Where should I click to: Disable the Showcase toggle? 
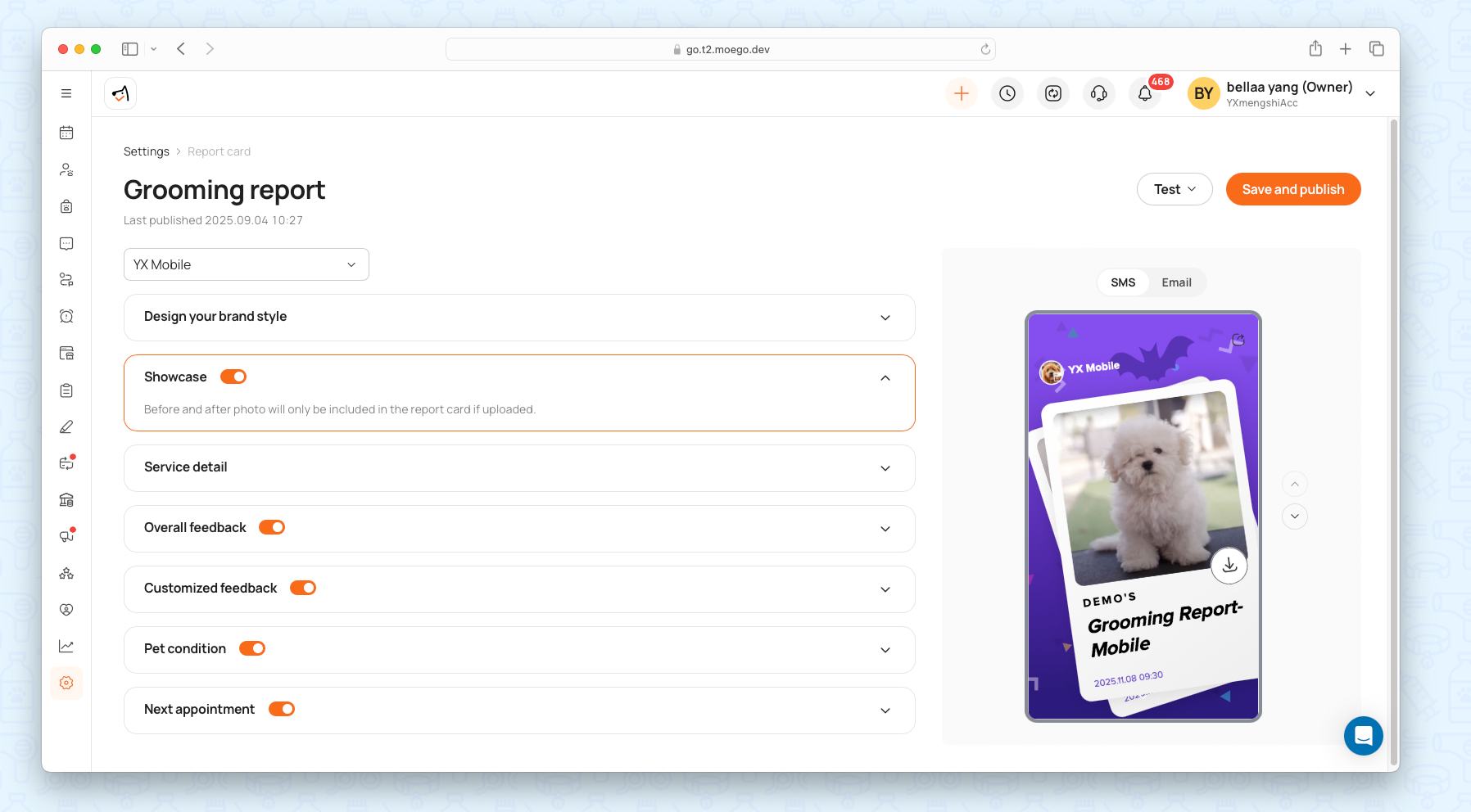point(233,377)
